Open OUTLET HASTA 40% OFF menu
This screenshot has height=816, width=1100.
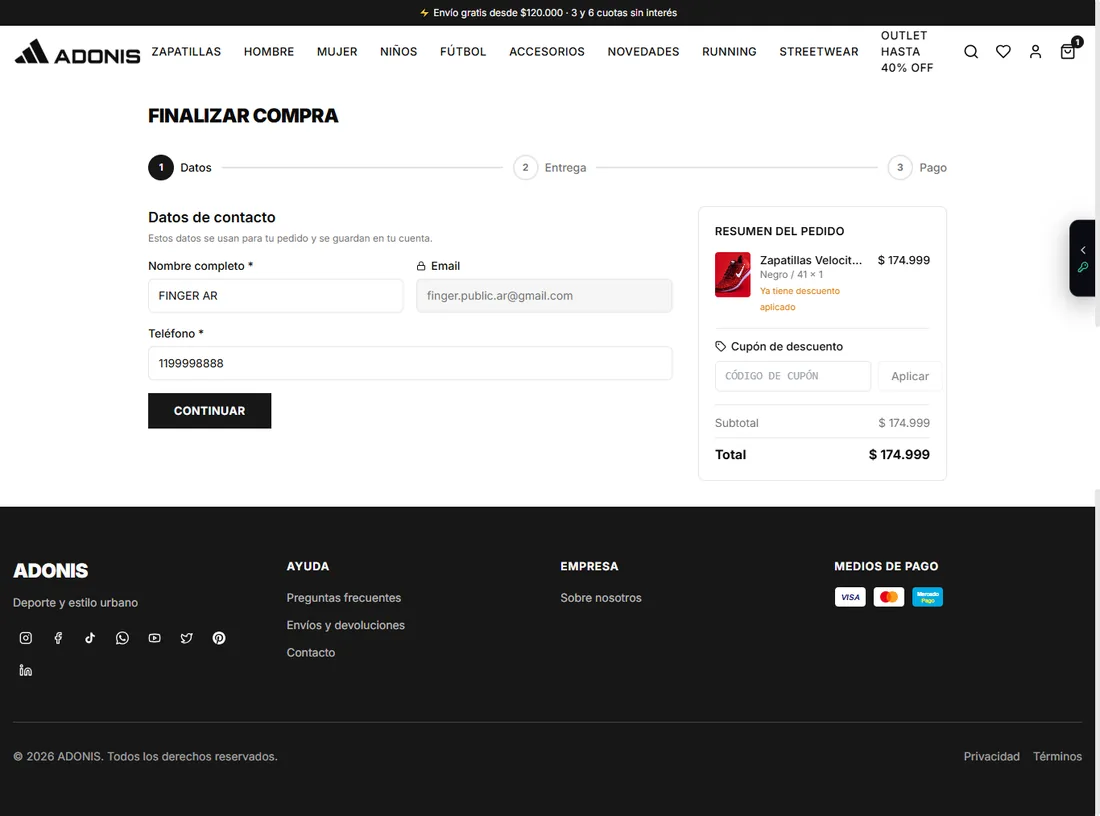pyautogui.click(x=907, y=51)
